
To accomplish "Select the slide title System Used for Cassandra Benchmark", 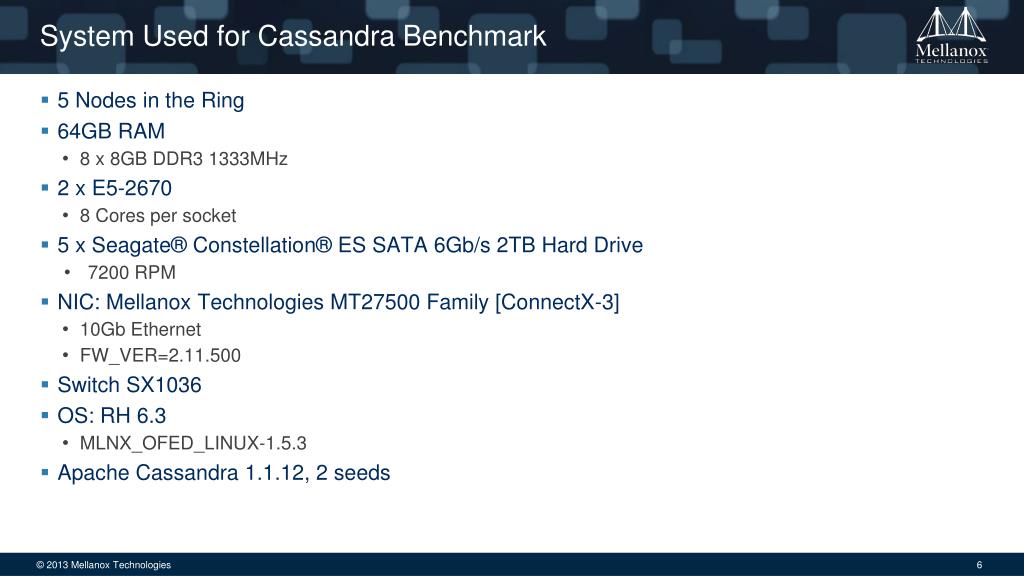I will pos(293,37).
